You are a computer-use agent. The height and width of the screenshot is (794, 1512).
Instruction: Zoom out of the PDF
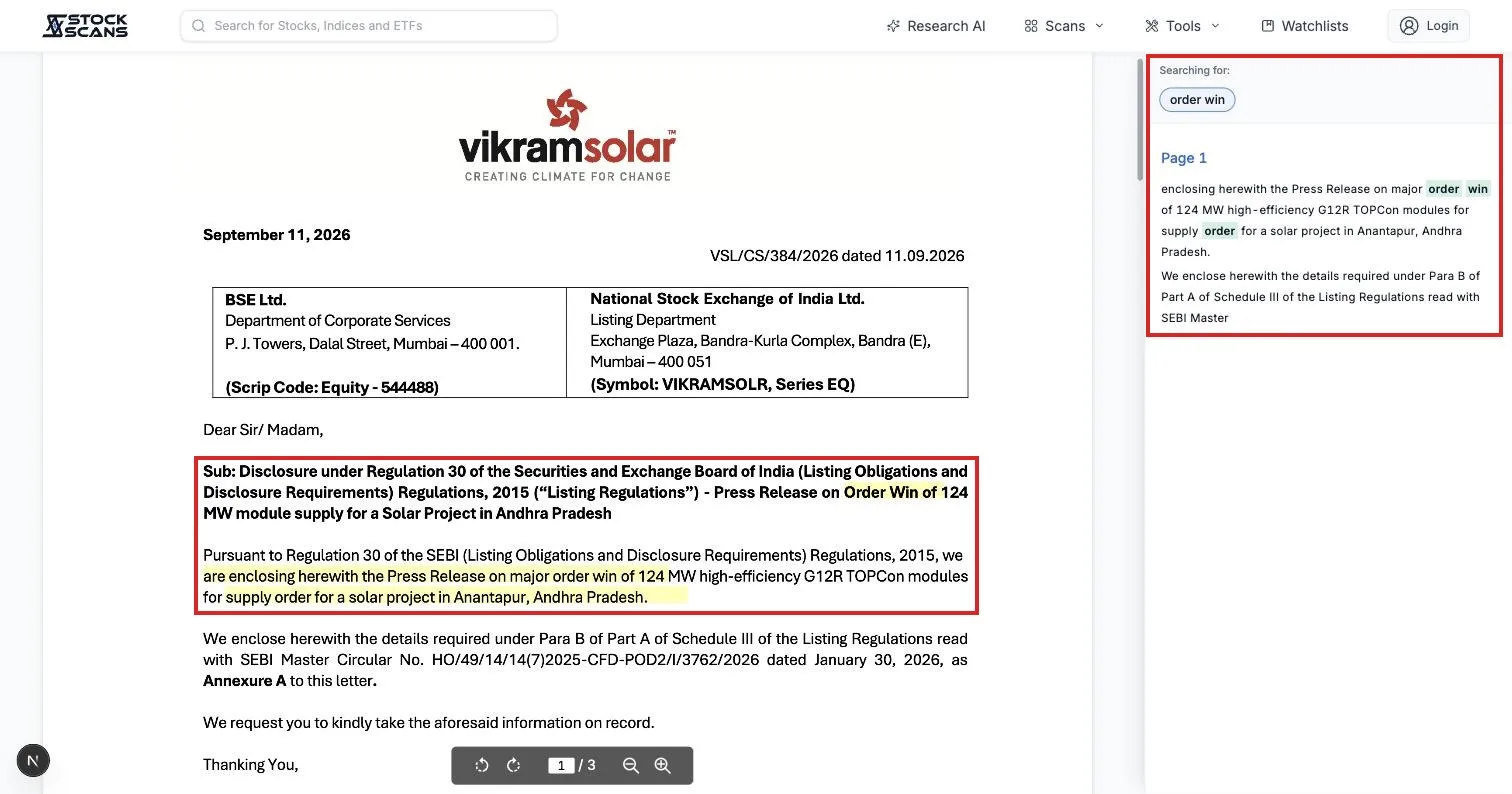630,765
